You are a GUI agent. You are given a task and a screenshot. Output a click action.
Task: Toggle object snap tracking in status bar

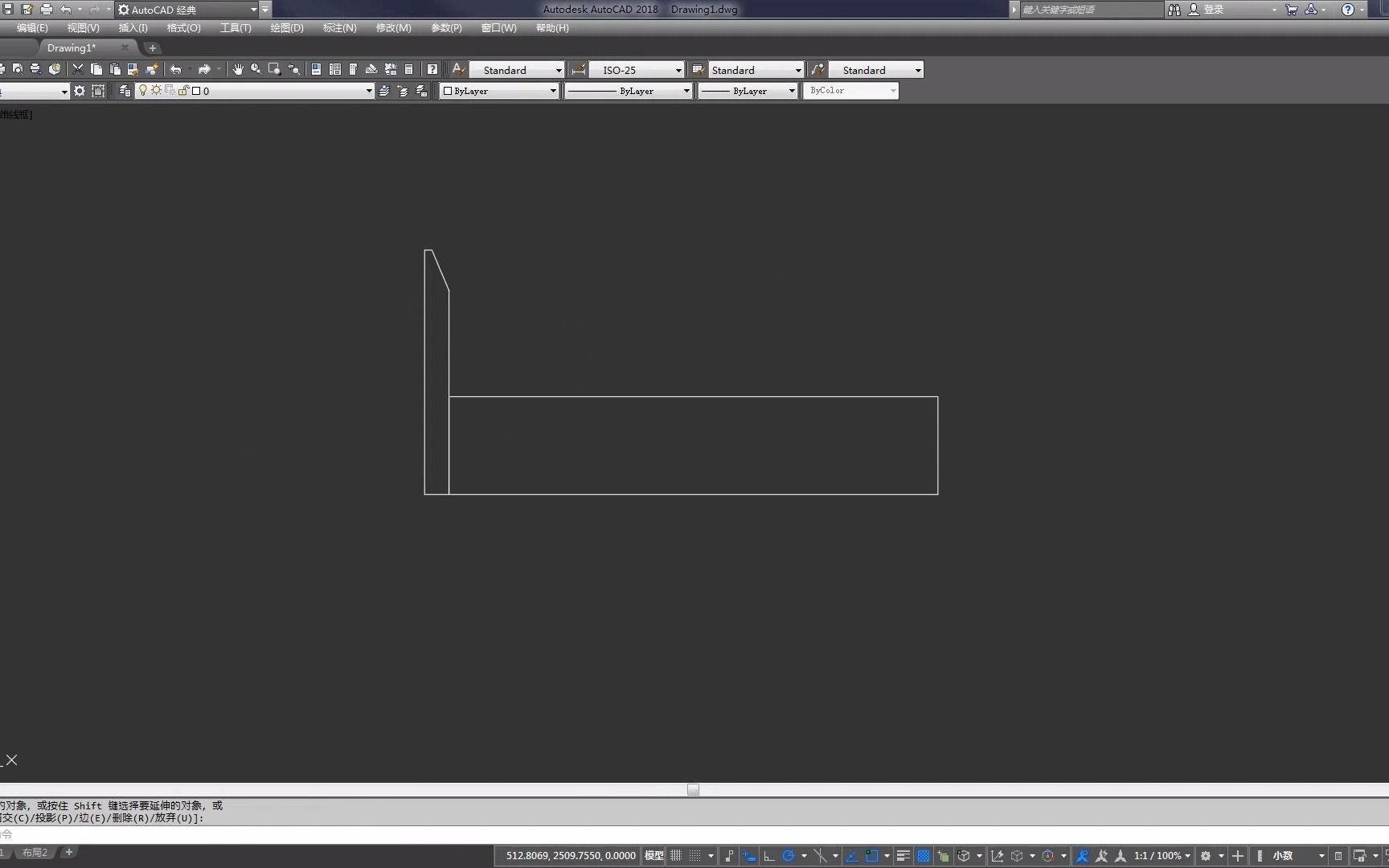(852, 856)
